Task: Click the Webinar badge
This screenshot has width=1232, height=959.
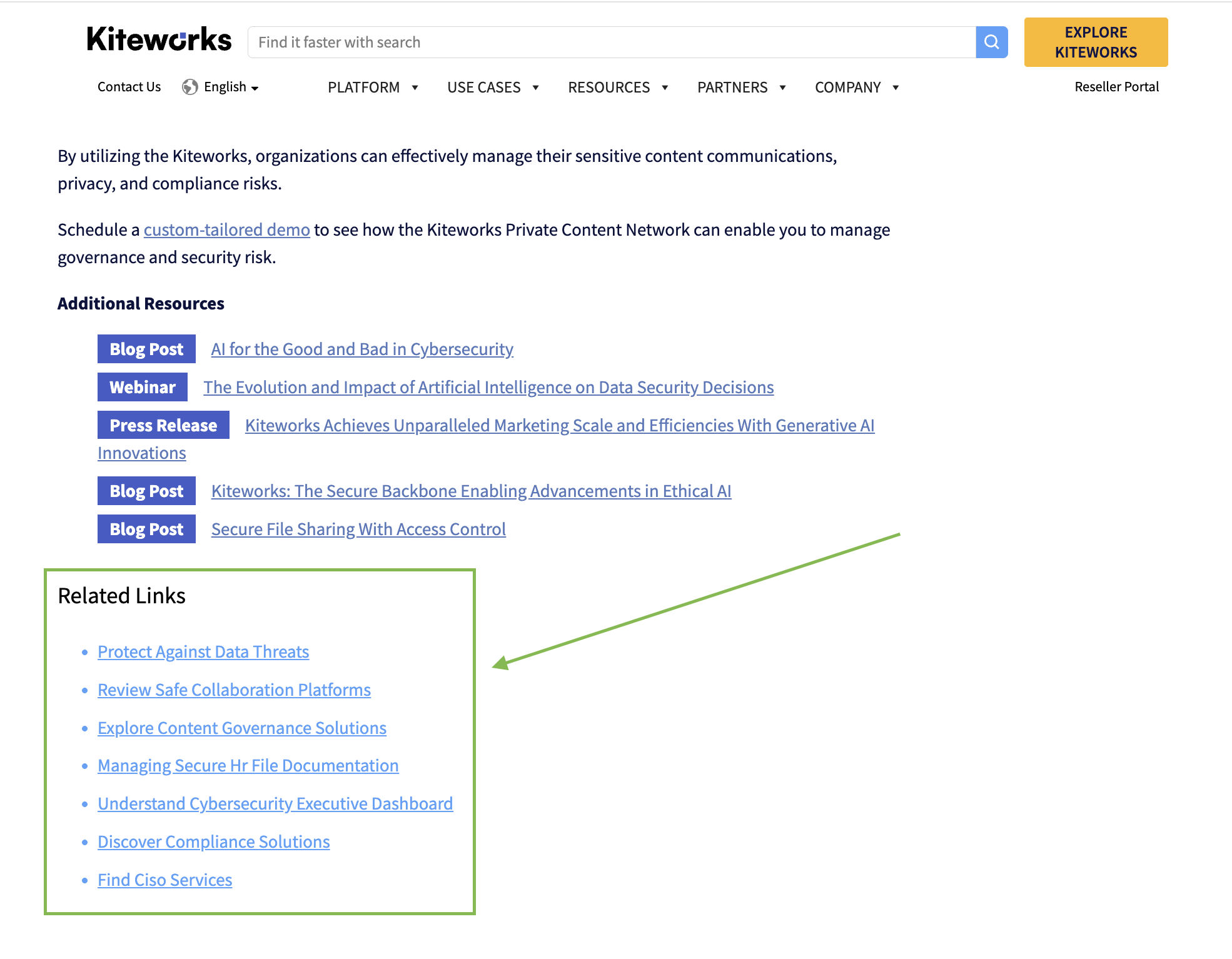Action: pyautogui.click(x=143, y=387)
